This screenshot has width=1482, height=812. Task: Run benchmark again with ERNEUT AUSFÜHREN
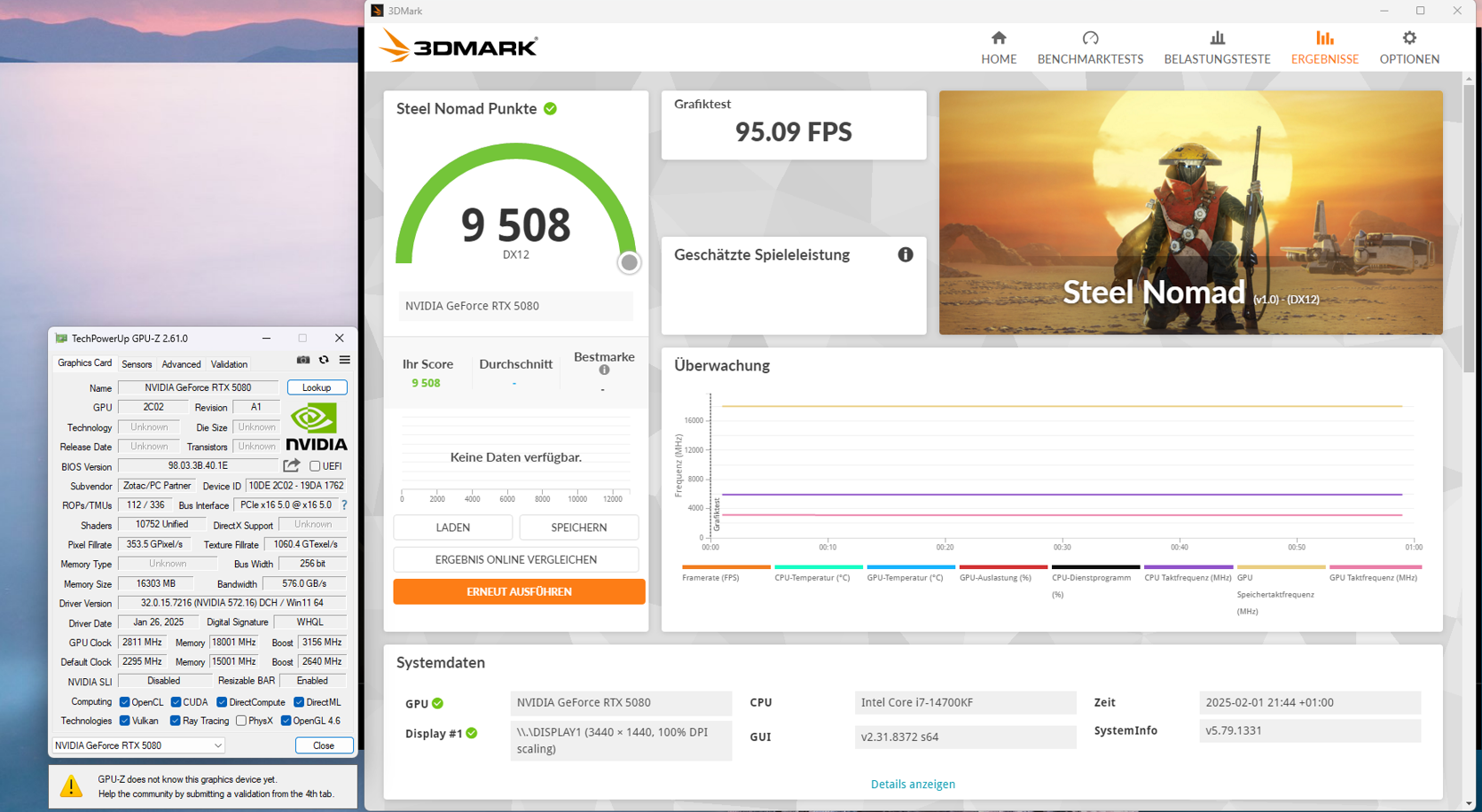(519, 591)
